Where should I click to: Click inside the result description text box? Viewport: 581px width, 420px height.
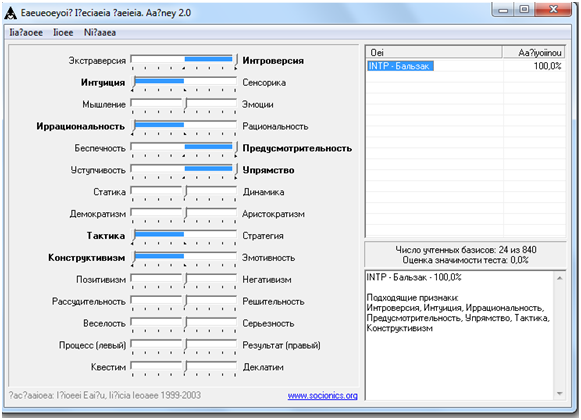tap(460, 335)
